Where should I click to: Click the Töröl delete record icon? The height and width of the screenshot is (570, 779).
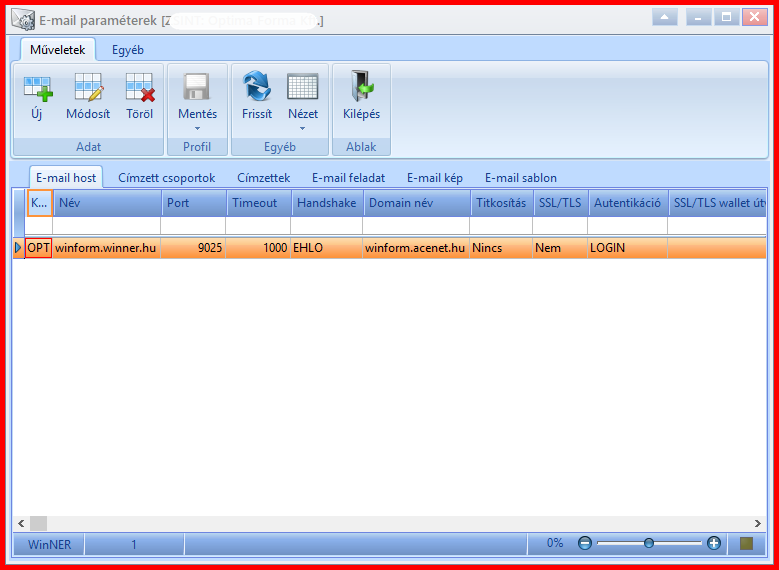tap(140, 88)
